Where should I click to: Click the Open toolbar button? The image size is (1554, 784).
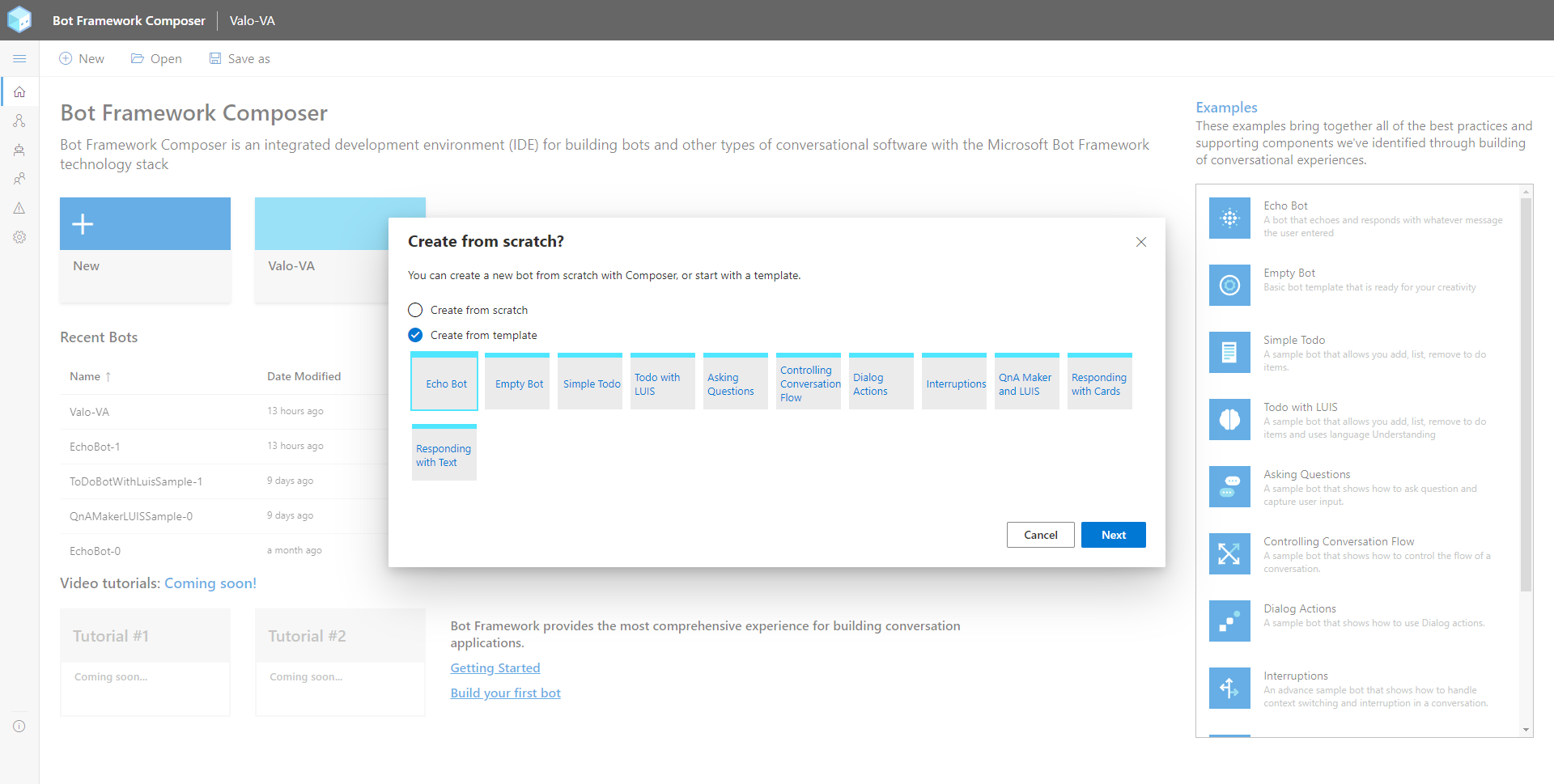pyautogui.click(x=156, y=58)
